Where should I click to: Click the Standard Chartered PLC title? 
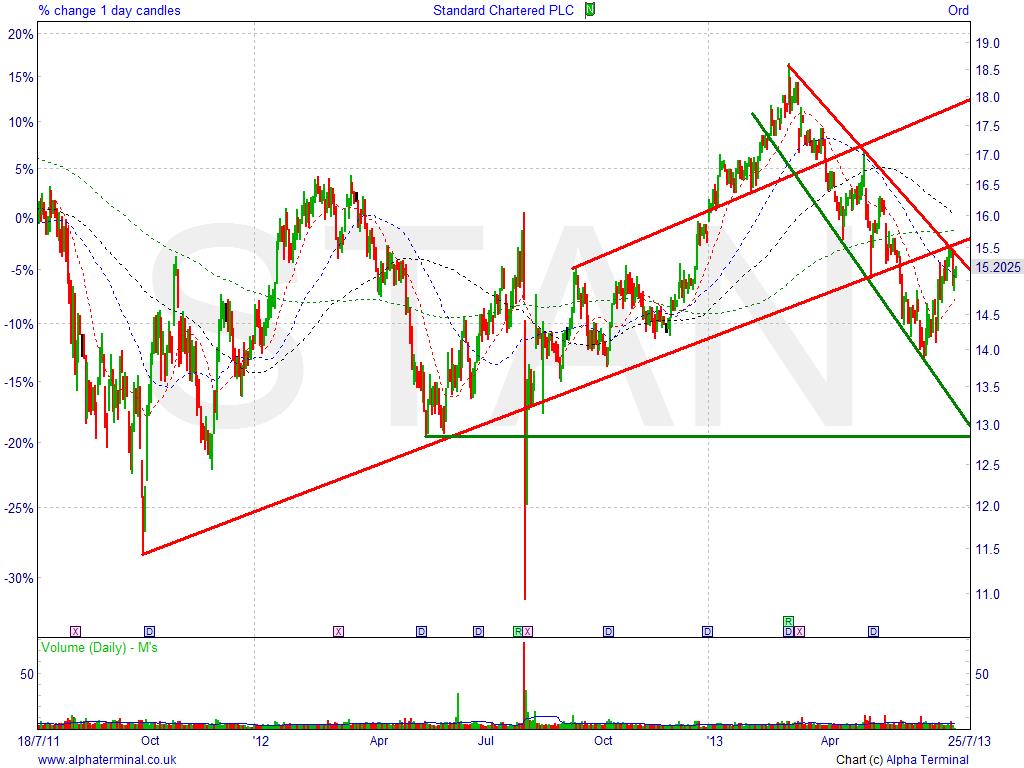click(504, 10)
